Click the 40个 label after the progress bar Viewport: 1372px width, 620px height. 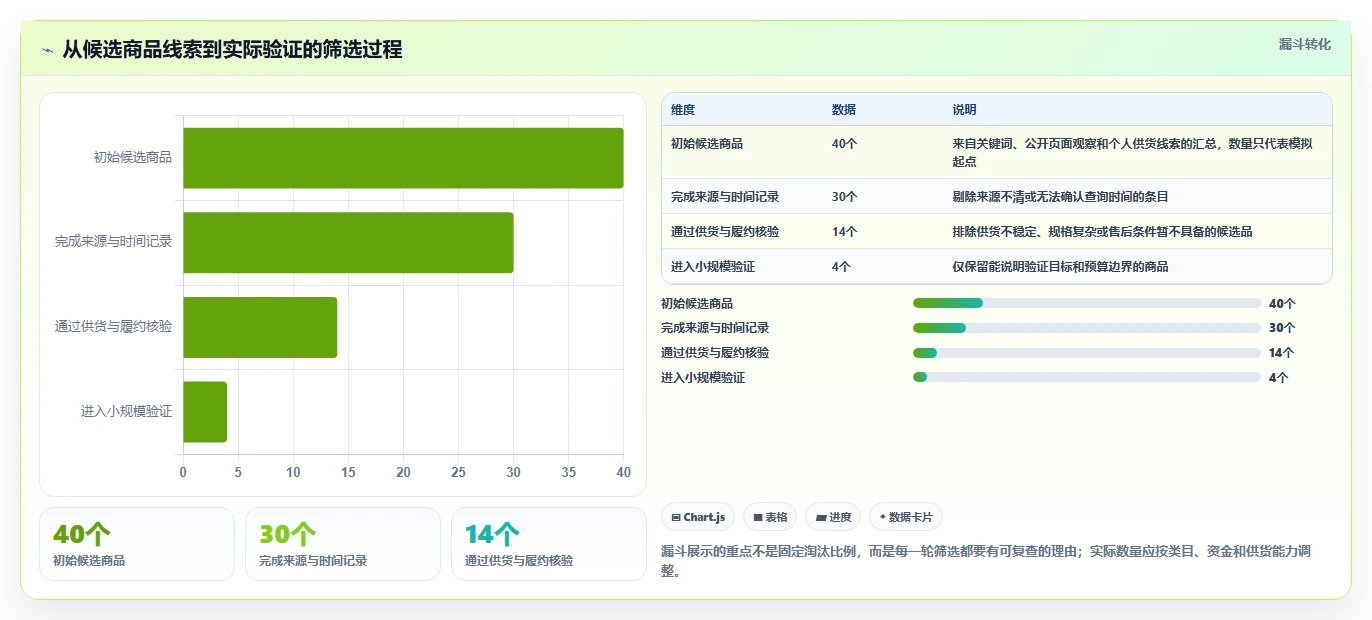coord(1281,304)
